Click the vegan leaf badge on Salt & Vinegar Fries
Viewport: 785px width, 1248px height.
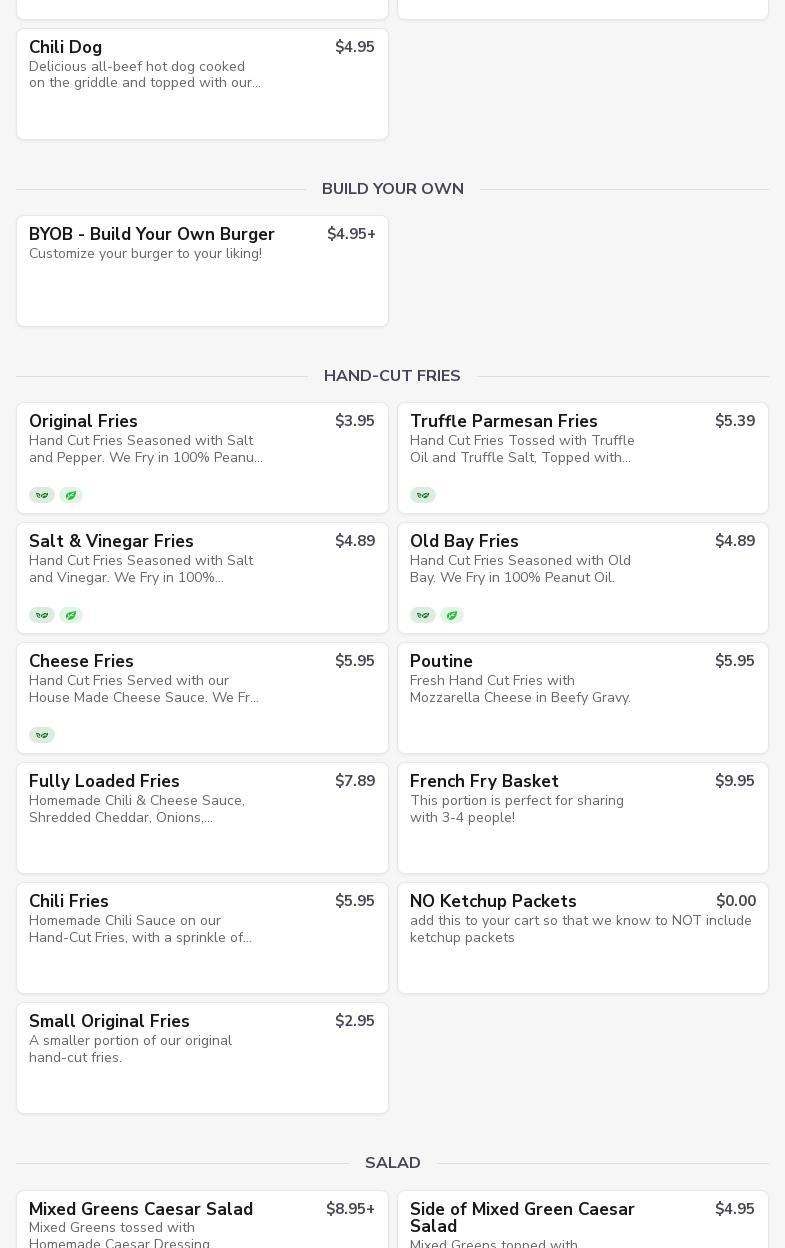click(x=71, y=615)
